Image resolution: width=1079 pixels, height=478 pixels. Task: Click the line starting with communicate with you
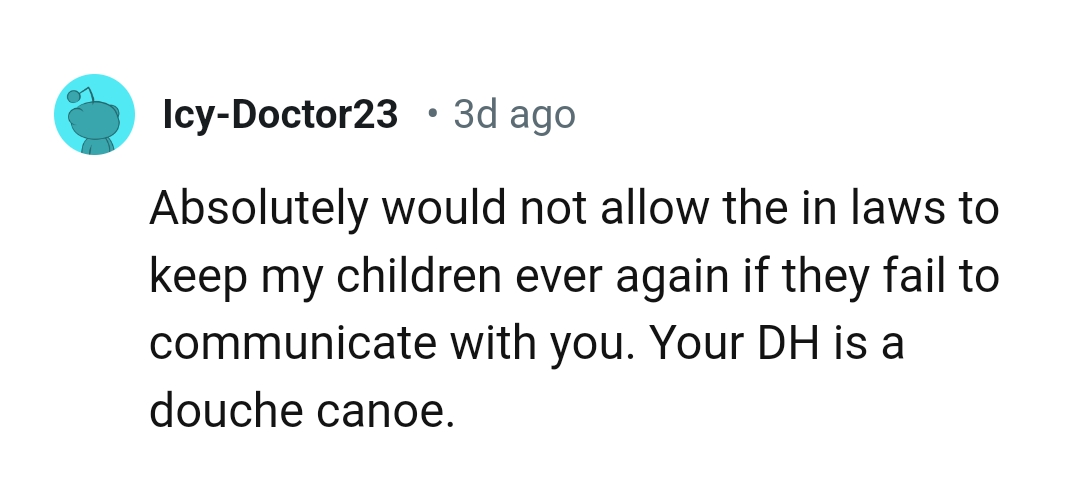(x=527, y=344)
